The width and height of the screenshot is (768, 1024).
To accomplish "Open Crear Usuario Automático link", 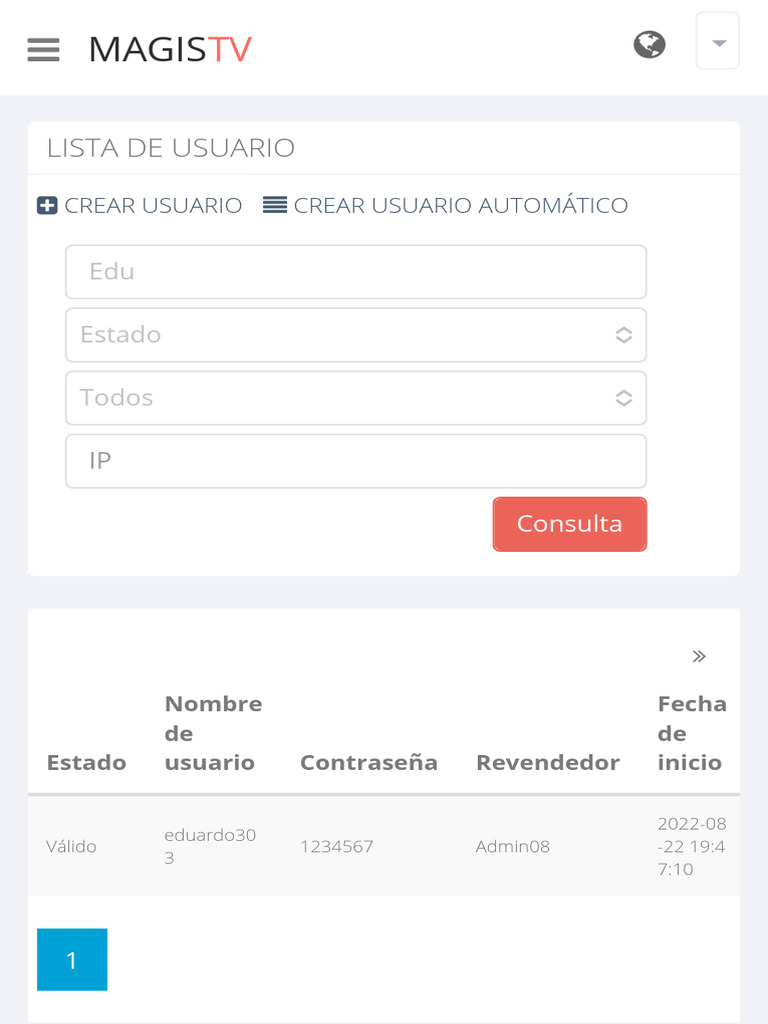I will pyautogui.click(x=460, y=206).
